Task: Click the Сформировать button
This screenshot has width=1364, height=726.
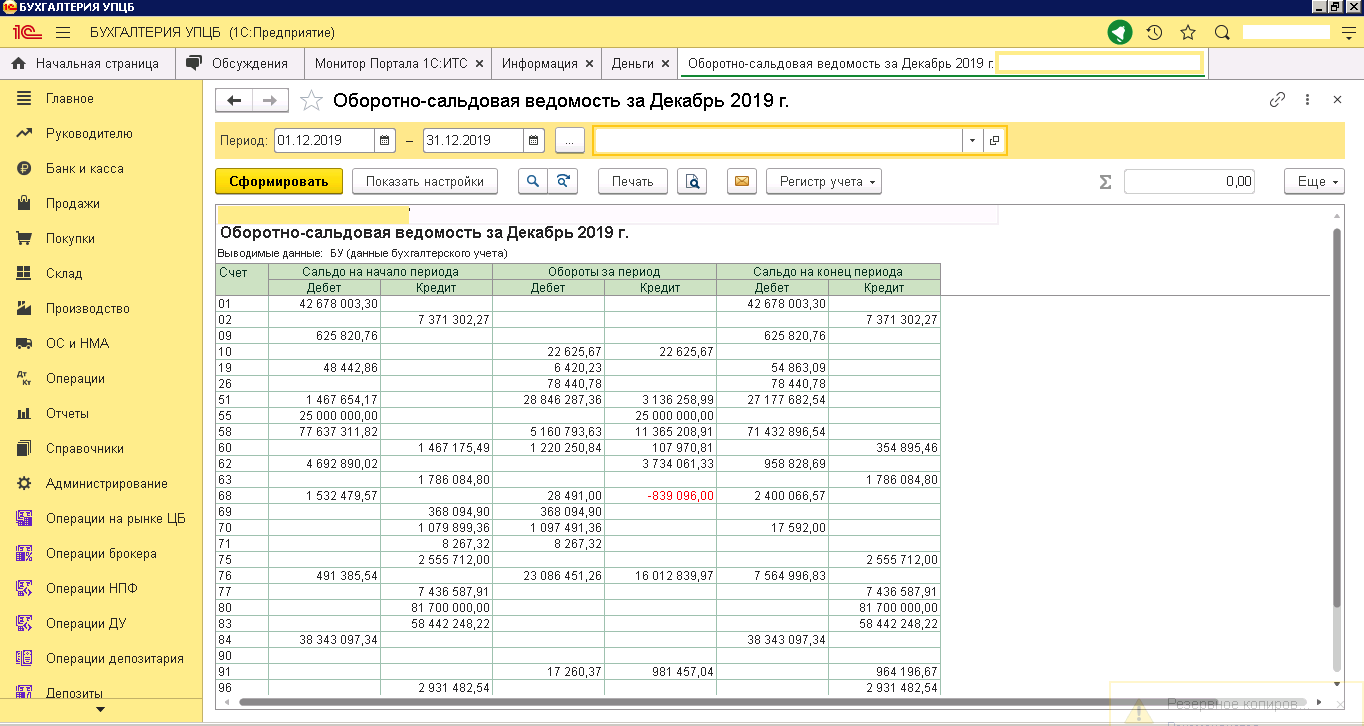Action: pos(279,181)
